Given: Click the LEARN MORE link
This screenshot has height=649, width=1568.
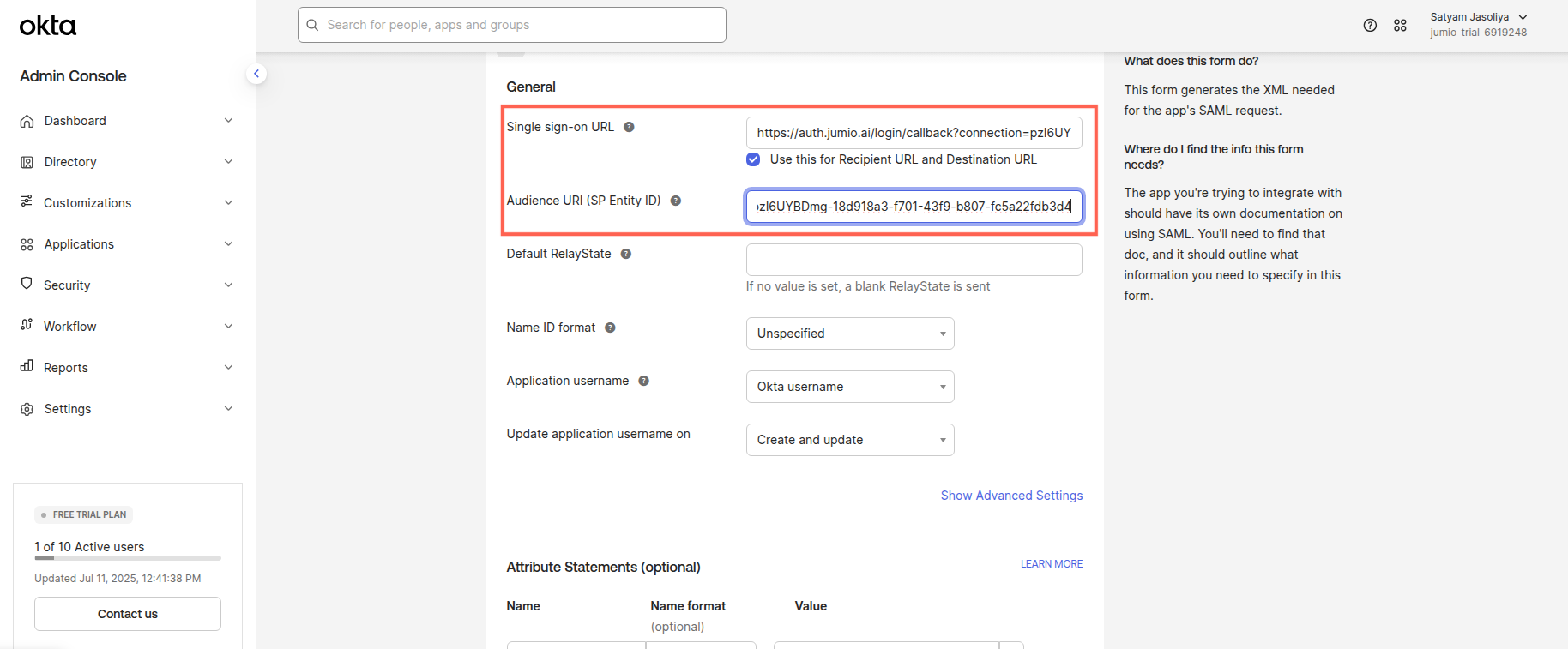Looking at the screenshot, I should click(1051, 564).
